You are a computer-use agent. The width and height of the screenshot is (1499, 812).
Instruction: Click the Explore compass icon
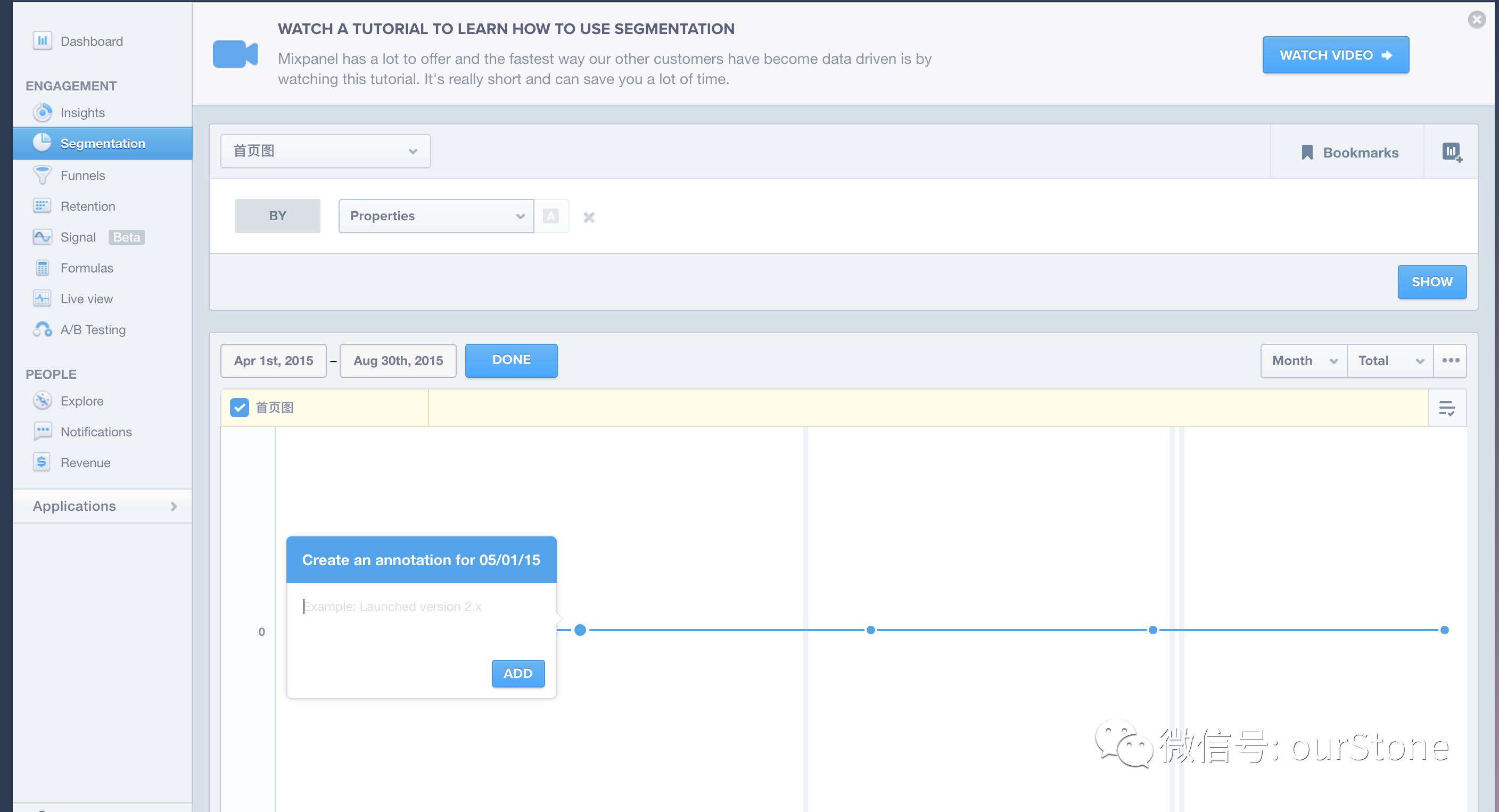tap(42, 401)
